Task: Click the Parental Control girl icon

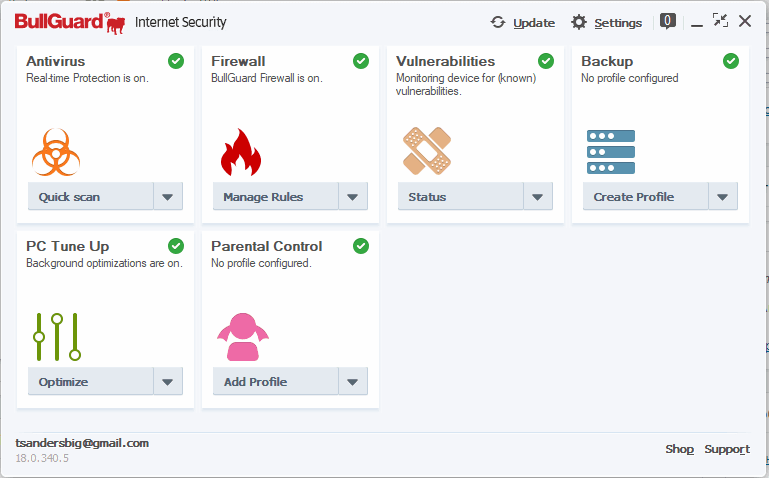Action: [243, 337]
